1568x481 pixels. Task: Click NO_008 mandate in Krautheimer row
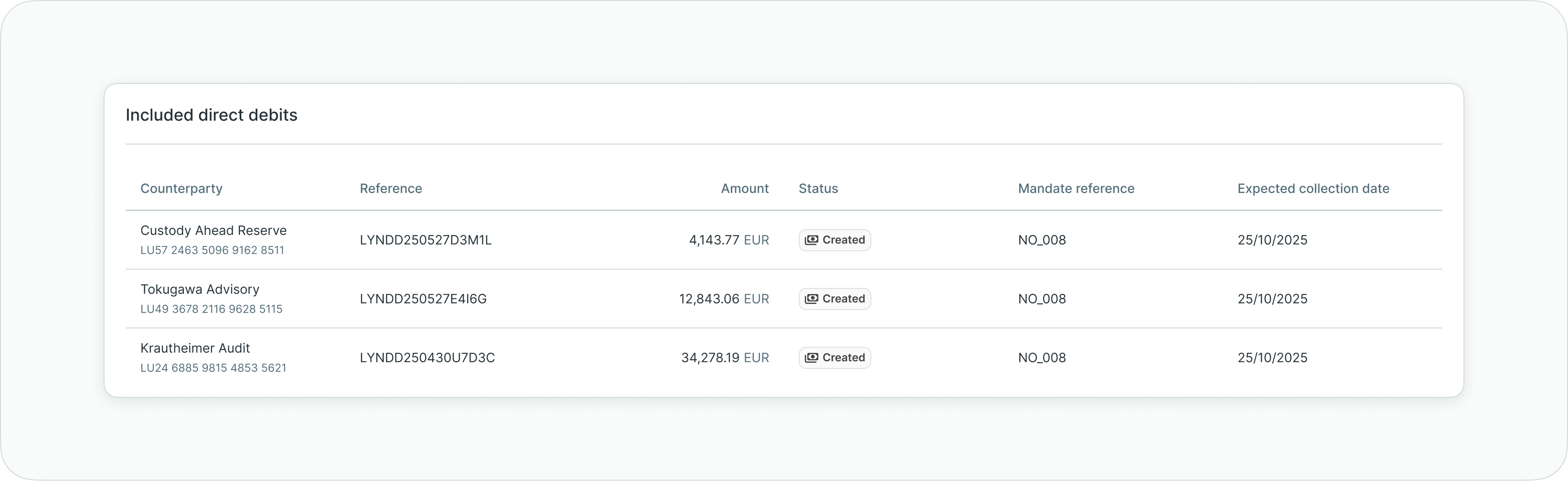point(1041,358)
